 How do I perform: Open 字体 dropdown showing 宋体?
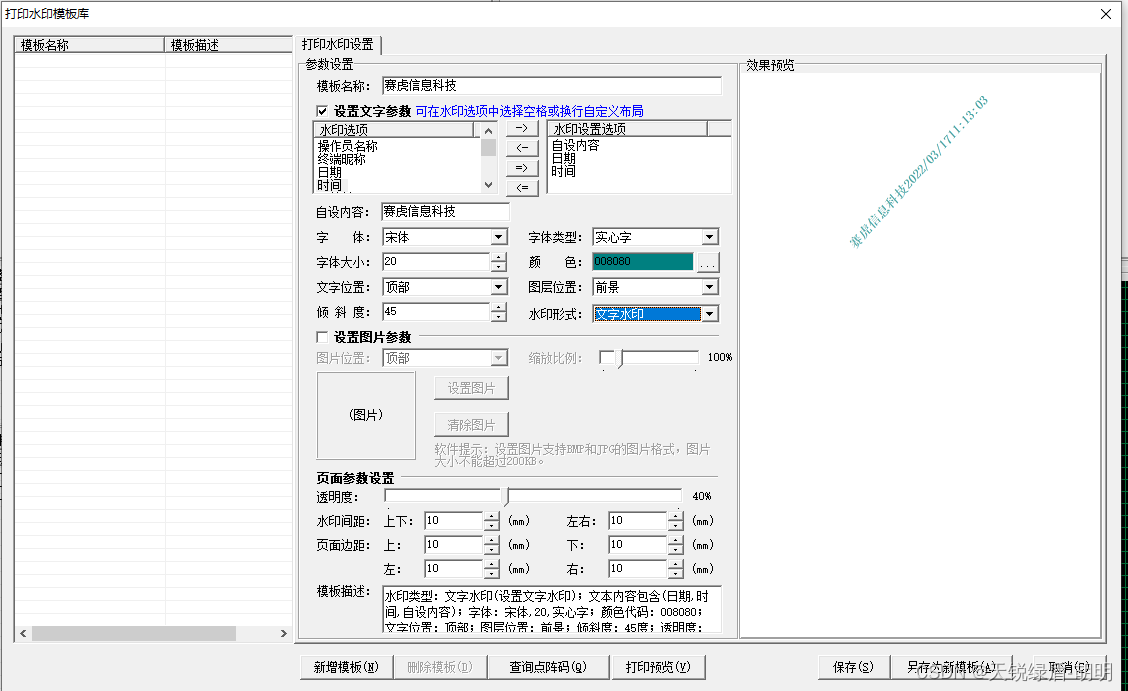click(x=499, y=237)
